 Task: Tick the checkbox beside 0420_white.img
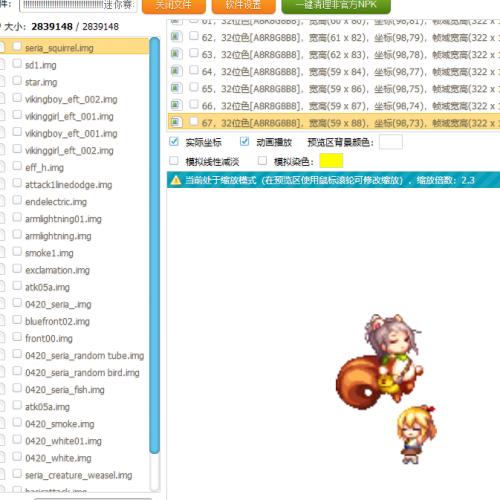tap(17, 456)
